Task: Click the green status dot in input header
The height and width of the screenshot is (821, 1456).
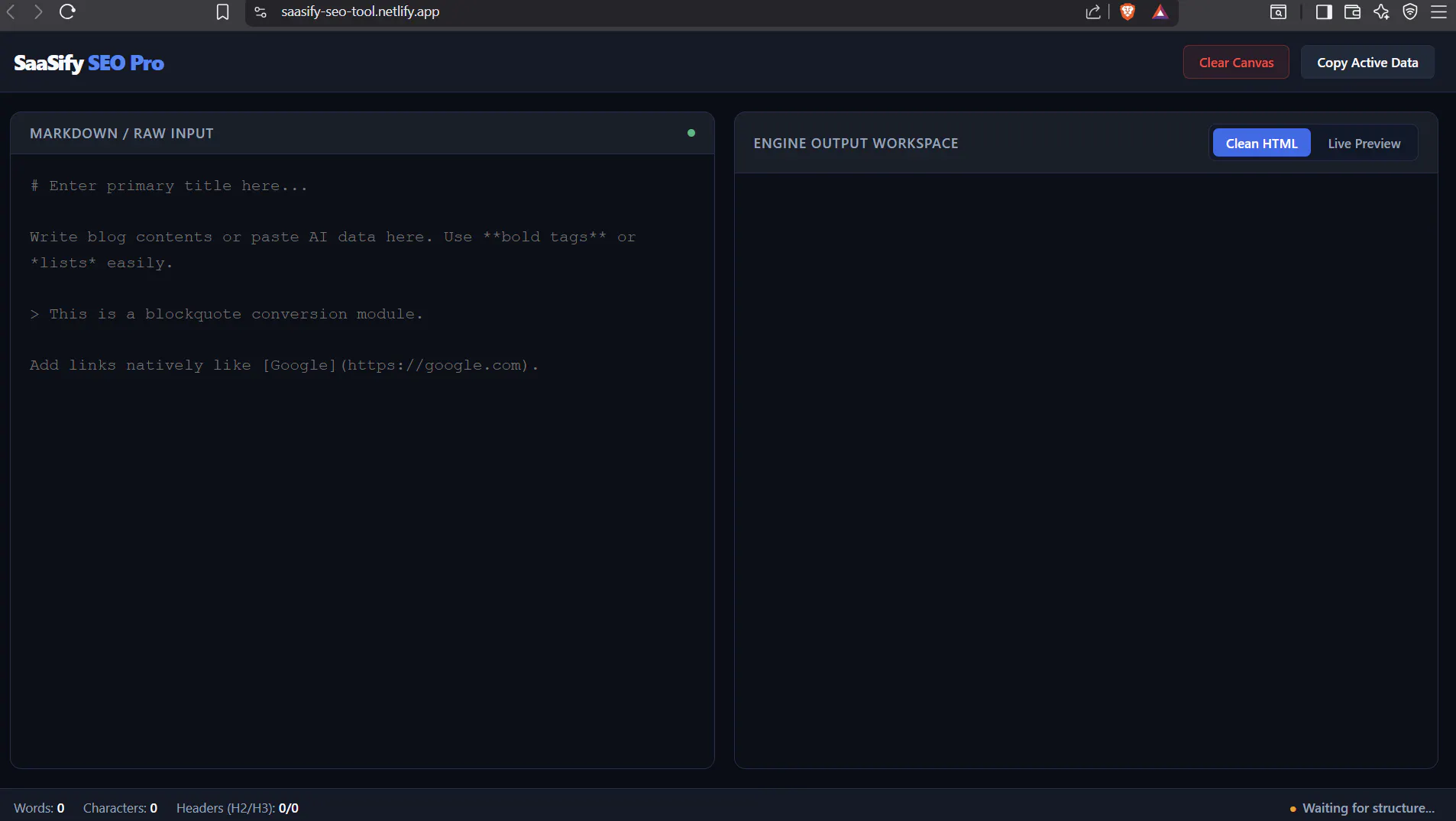Action: tap(691, 133)
